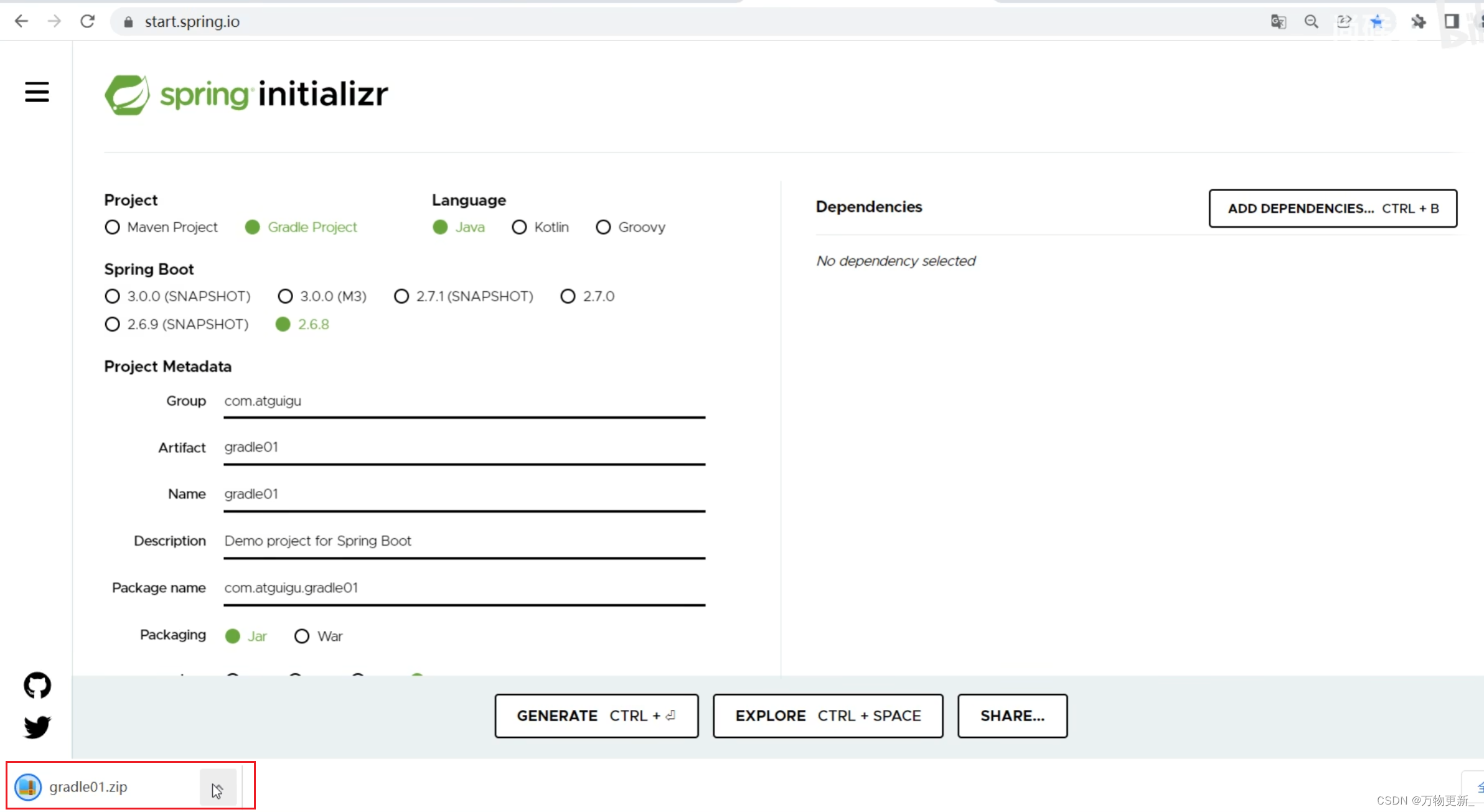
Task: Click the Explore button
Action: pos(828,716)
